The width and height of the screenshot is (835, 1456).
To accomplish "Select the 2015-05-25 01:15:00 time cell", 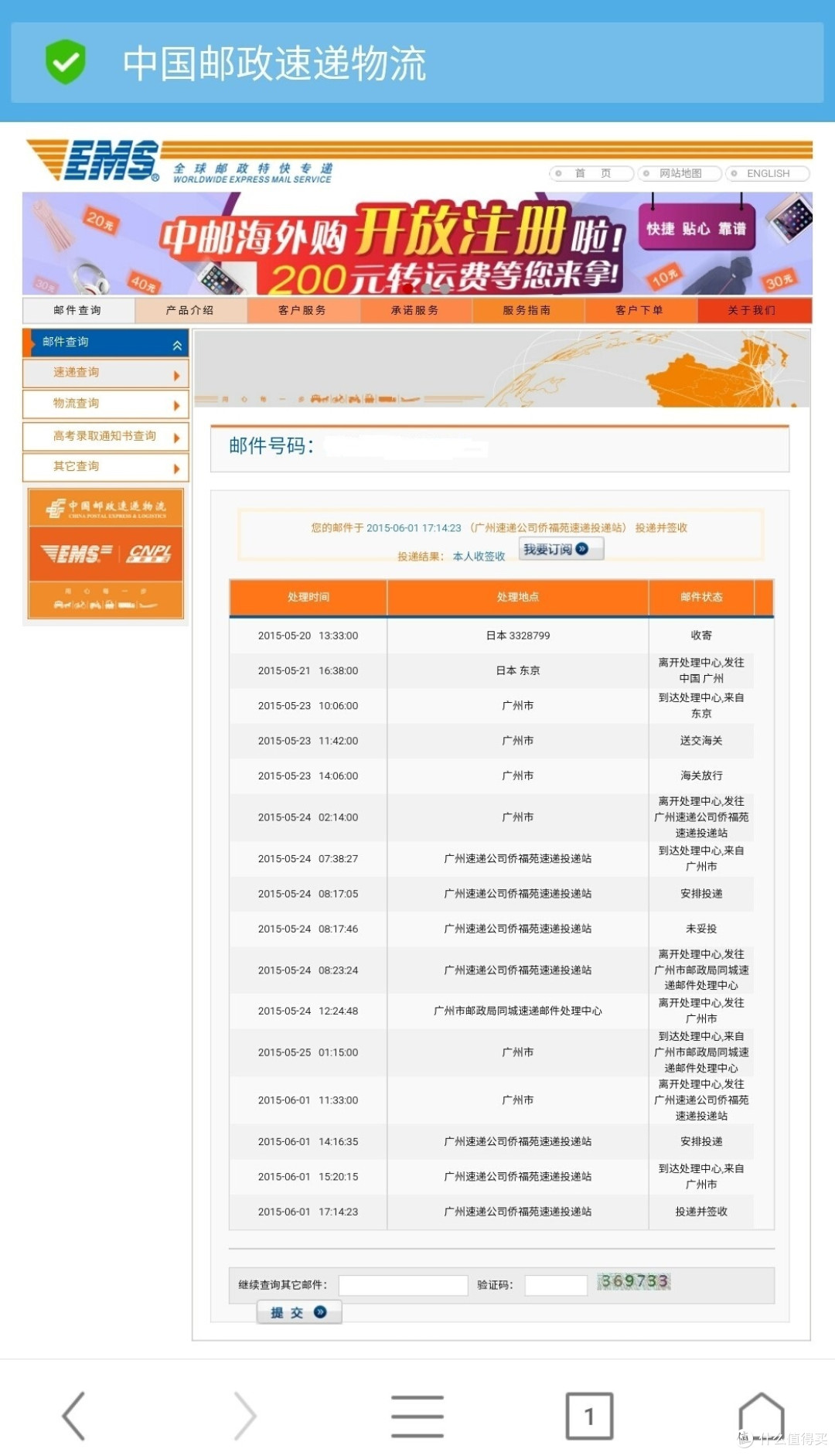I will point(308,1052).
